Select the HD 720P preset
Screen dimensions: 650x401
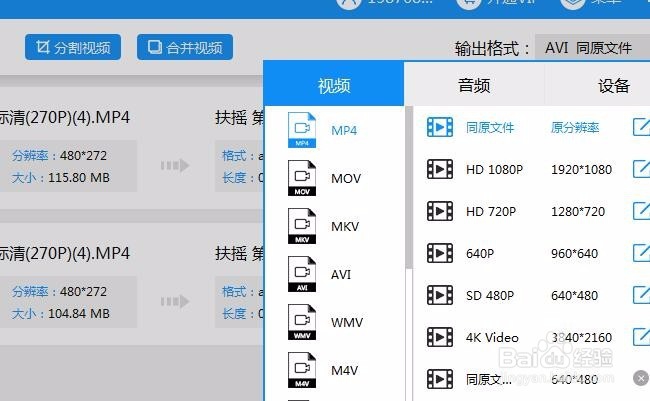point(491,211)
